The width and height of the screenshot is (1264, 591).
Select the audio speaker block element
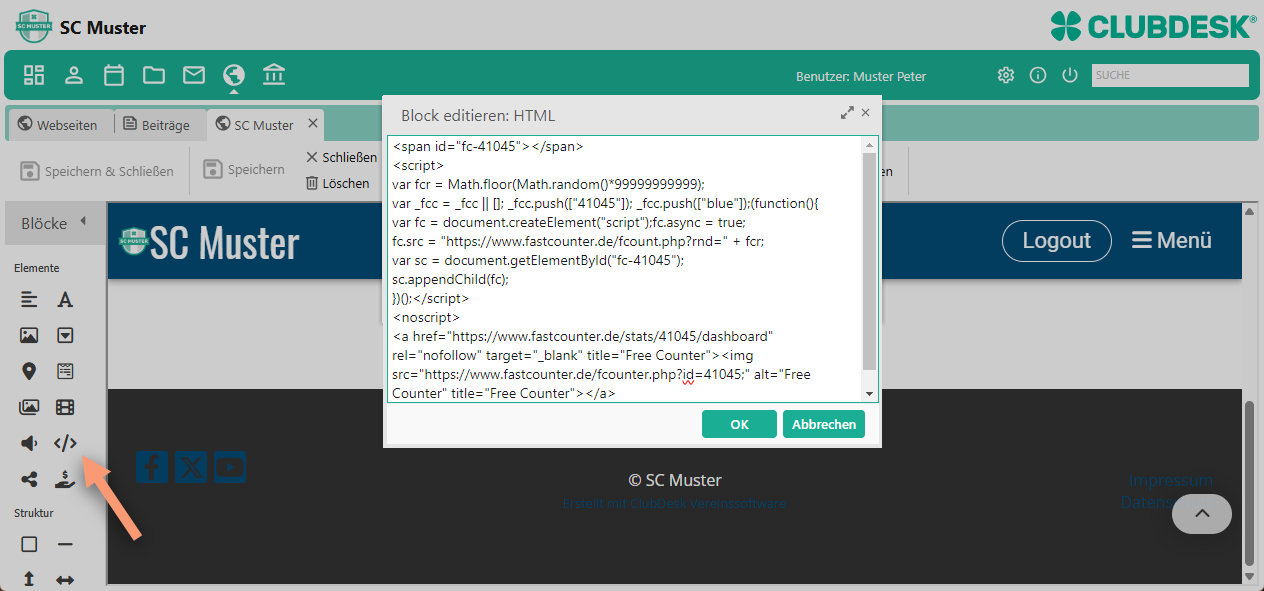pos(29,443)
